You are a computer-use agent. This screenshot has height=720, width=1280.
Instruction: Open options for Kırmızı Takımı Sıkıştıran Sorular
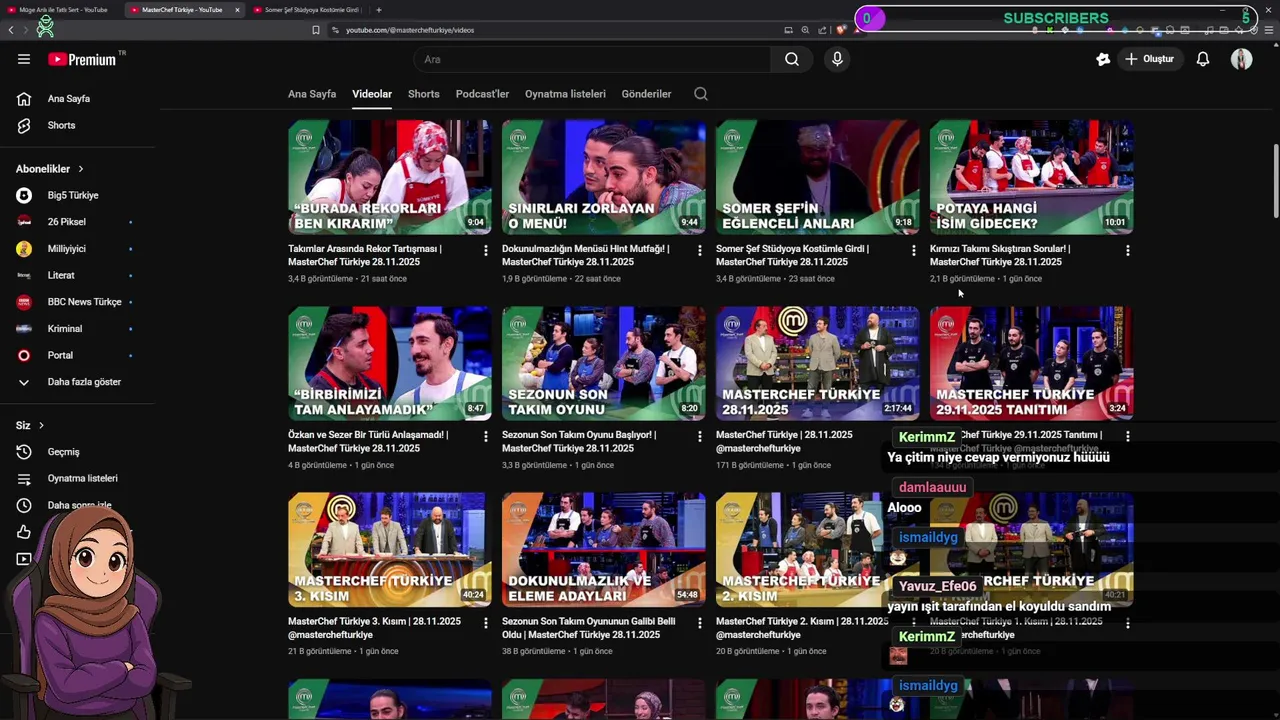click(1128, 250)
